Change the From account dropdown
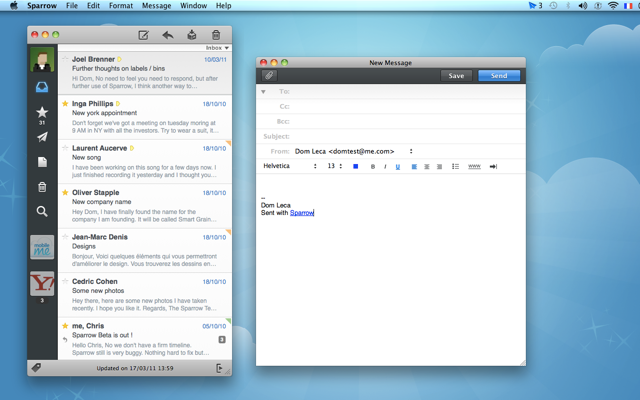Image resolution: width=640 pixels, height=400 pixels. coord(353,151)
